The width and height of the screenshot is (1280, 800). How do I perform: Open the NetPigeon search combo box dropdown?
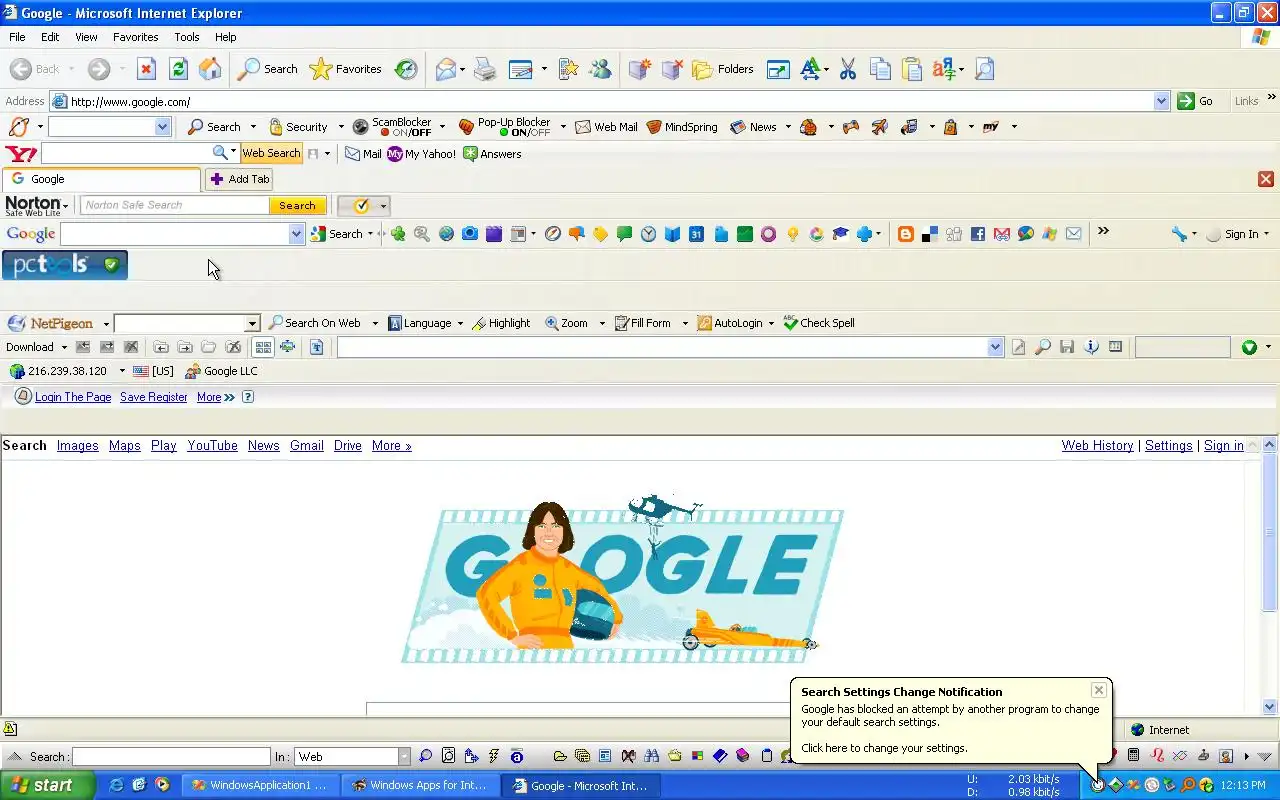click(x=252, y=323)
